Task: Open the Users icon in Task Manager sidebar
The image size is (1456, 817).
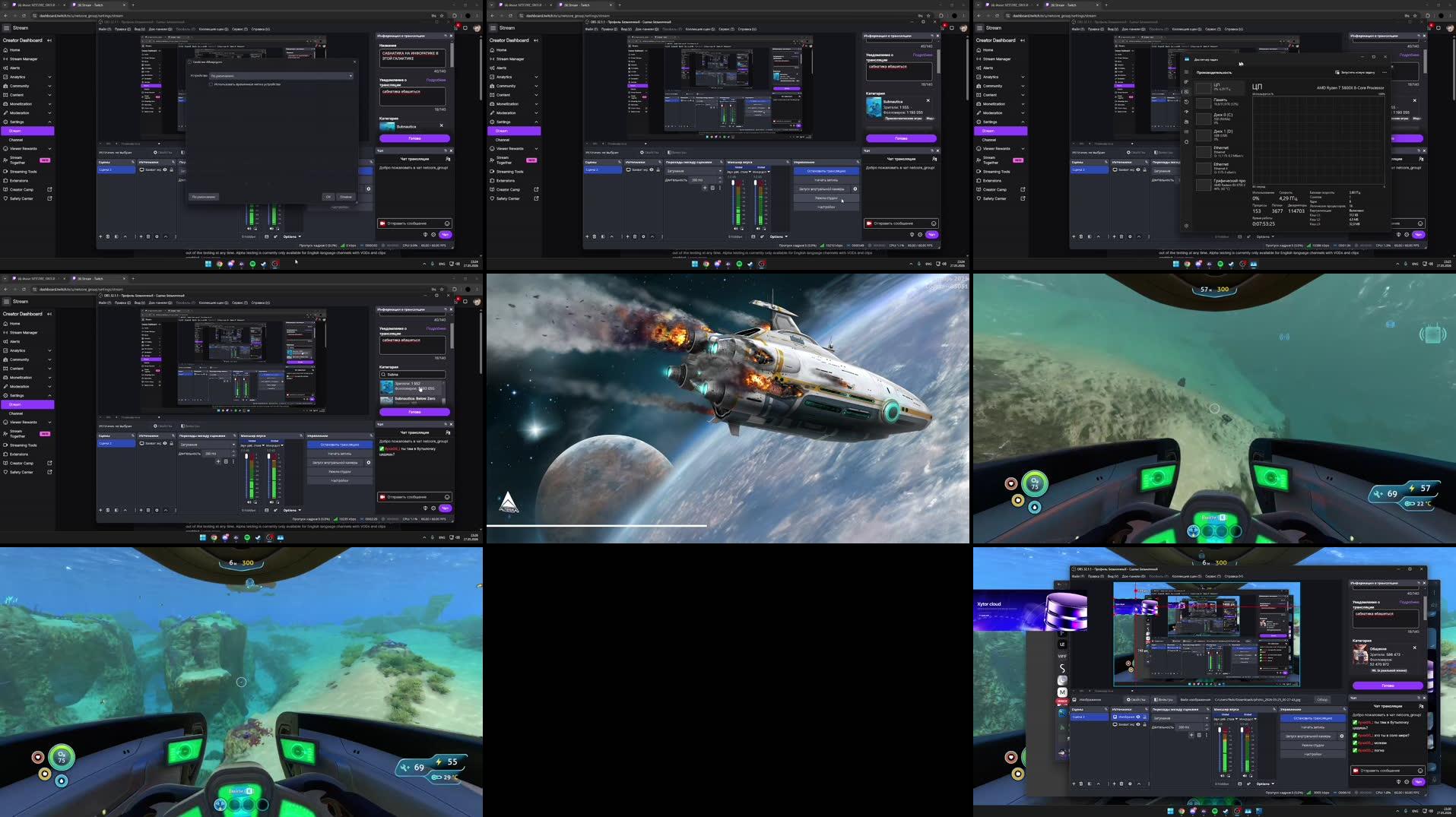Action: [1186, 122]
